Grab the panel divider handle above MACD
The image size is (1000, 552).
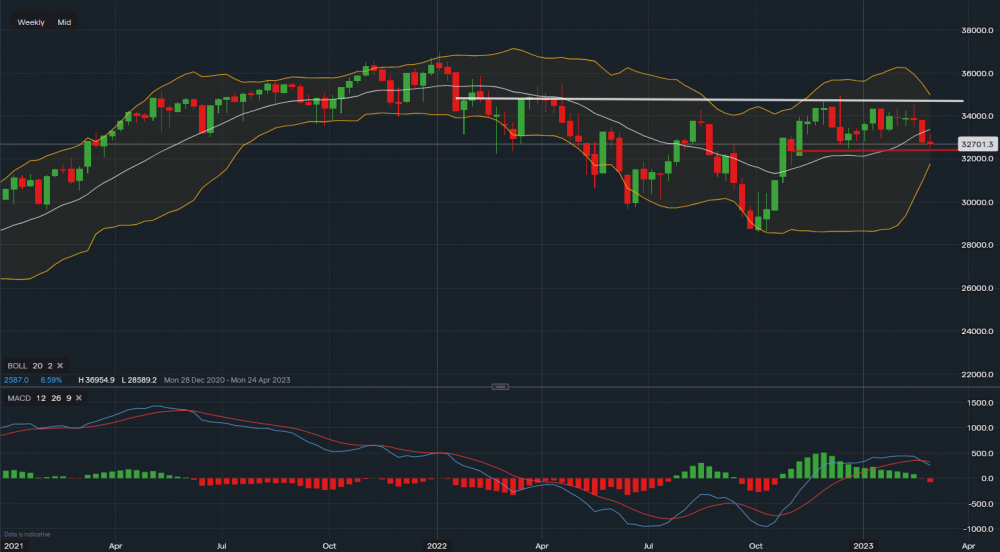(500, 387)
